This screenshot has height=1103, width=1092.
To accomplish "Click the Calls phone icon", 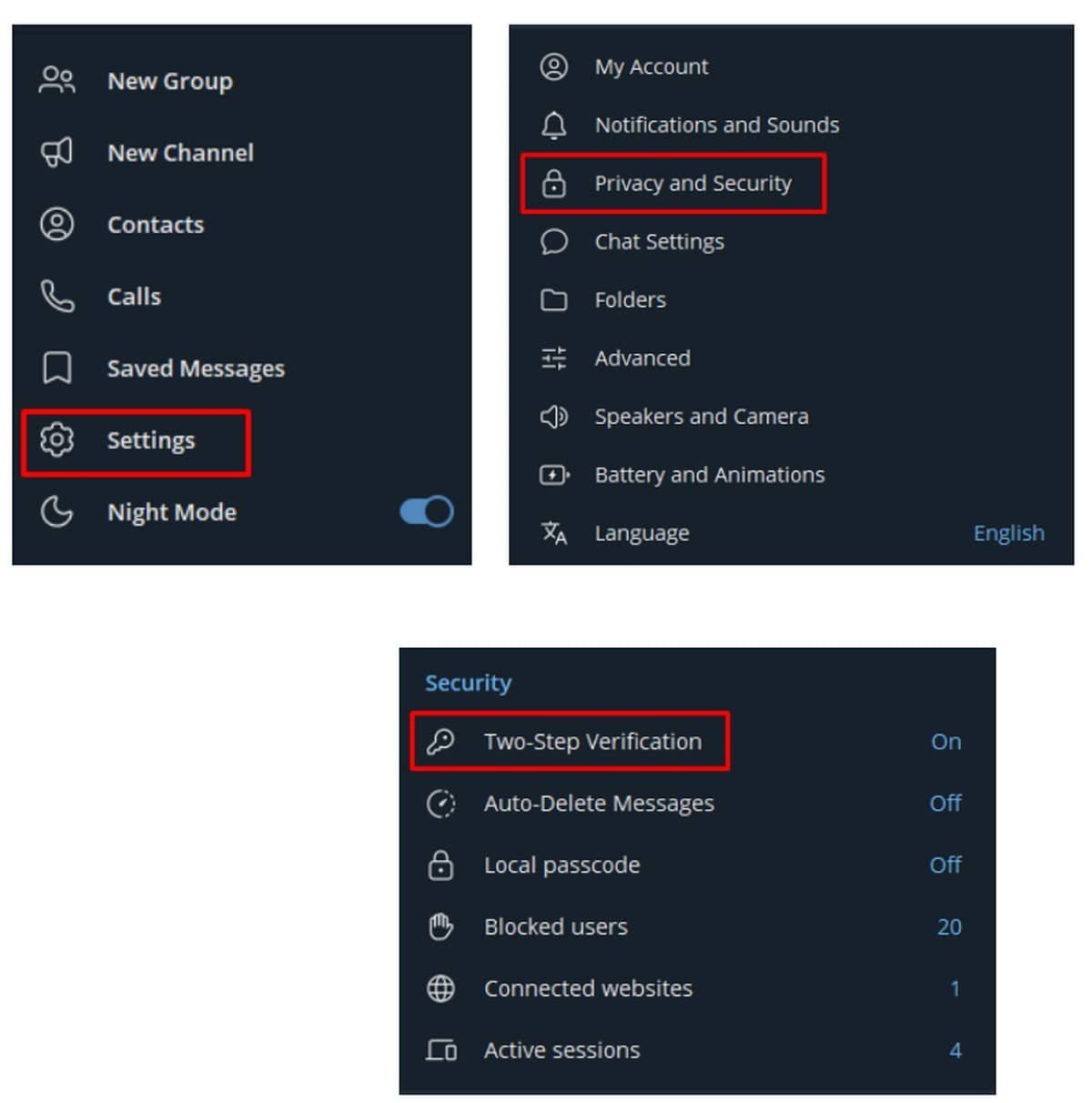I will [x=57, y=296].
